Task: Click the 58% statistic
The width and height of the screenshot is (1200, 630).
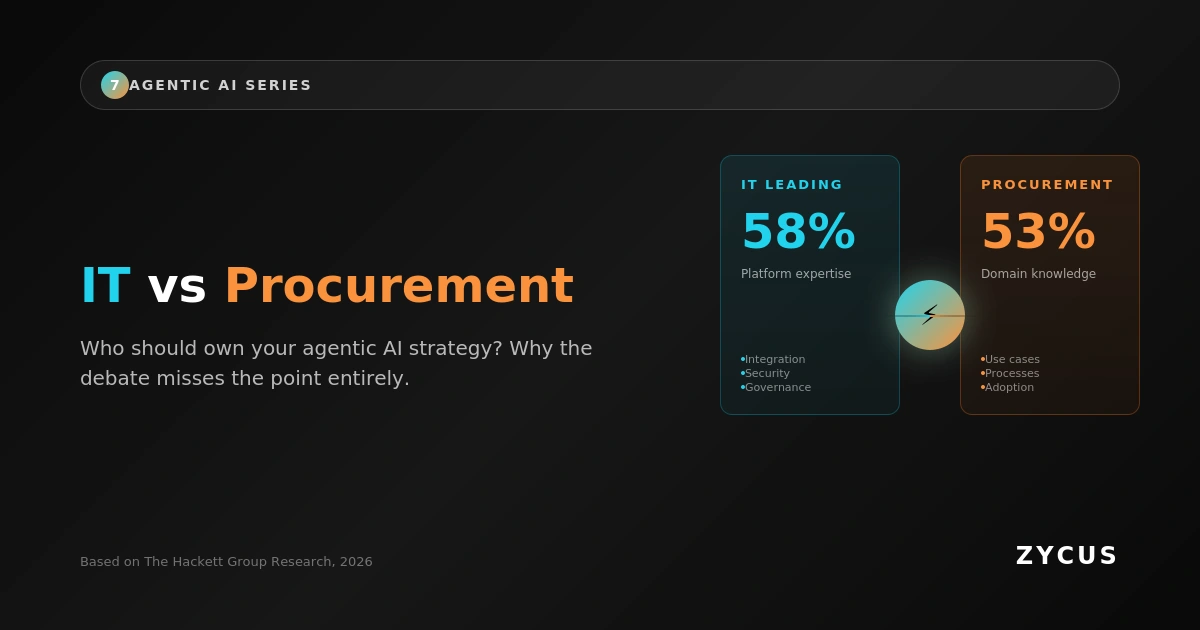Action: click(x=798, y=230)
